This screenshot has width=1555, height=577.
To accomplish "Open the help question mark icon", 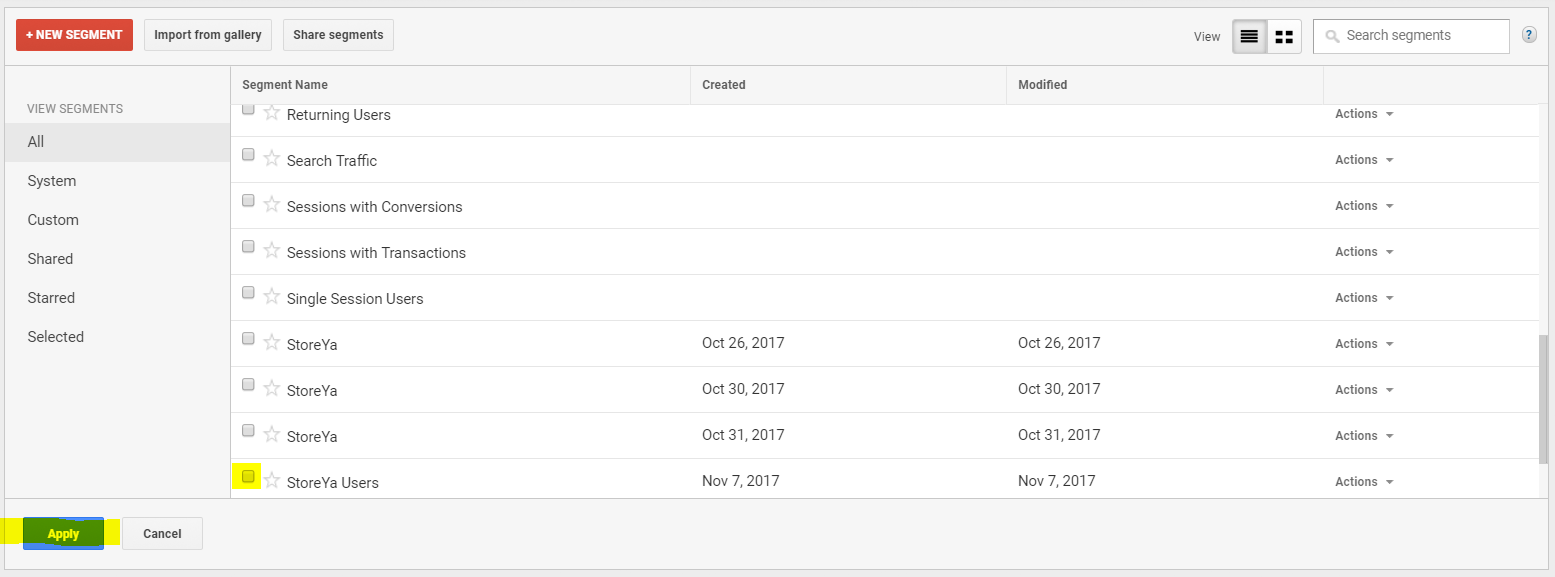I will [x=1529, y=35].
